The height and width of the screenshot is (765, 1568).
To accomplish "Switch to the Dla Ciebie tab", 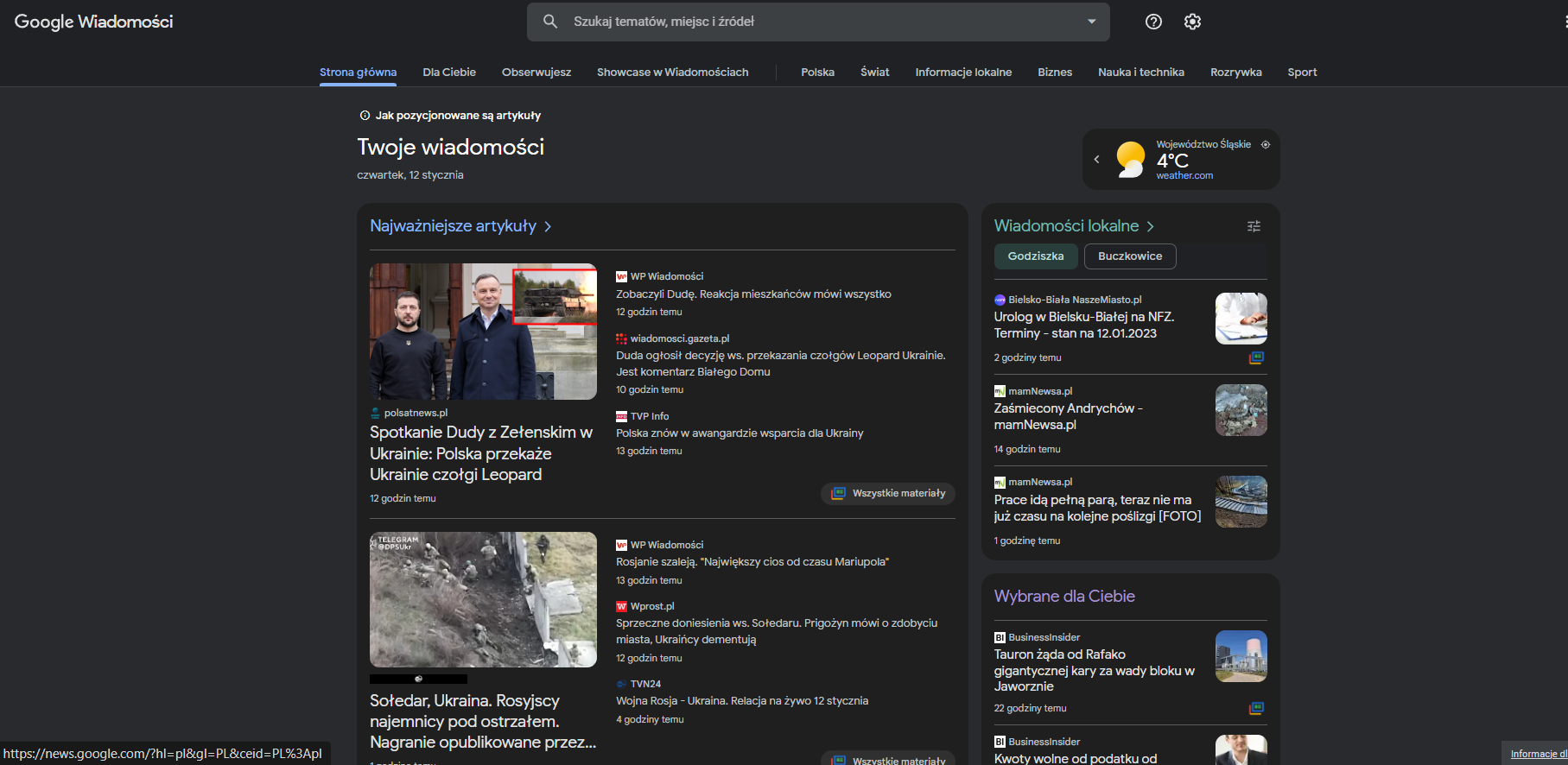I will point(449,73).
